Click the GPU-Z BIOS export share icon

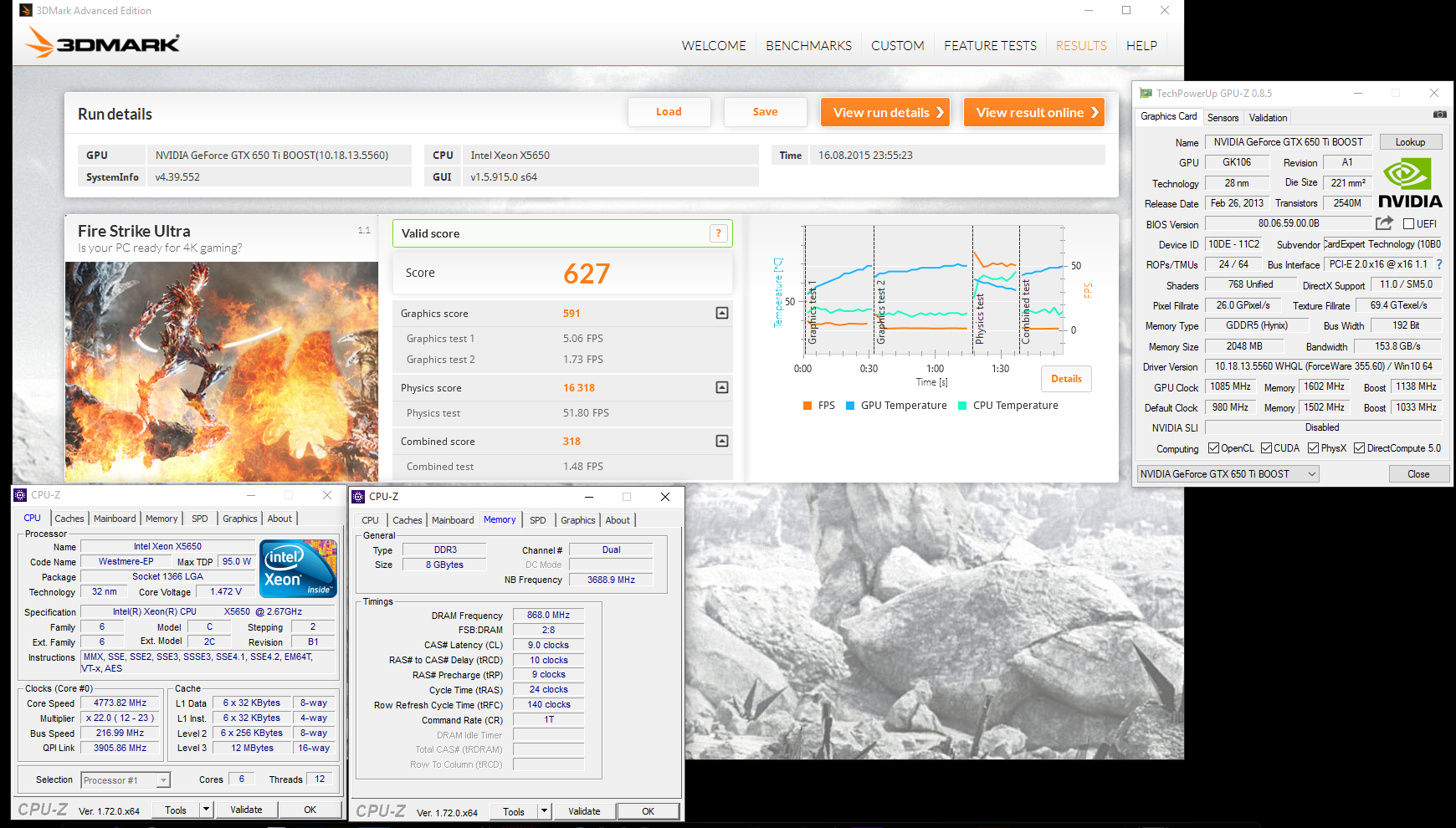point(1384,223)
